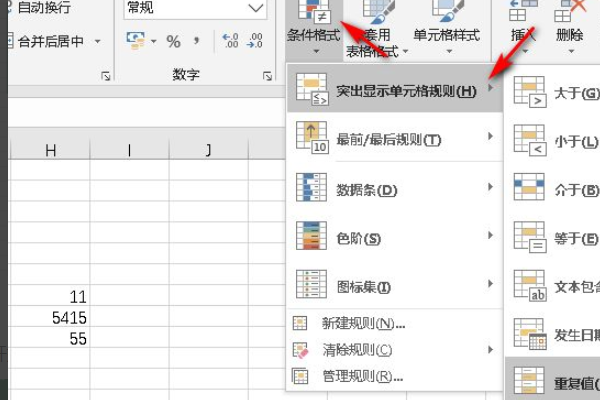The height and width of the screenshot is (400, 600).
Task: Expand Merge & Center (合并后居中) dropdown arrow
Action: 98,41
